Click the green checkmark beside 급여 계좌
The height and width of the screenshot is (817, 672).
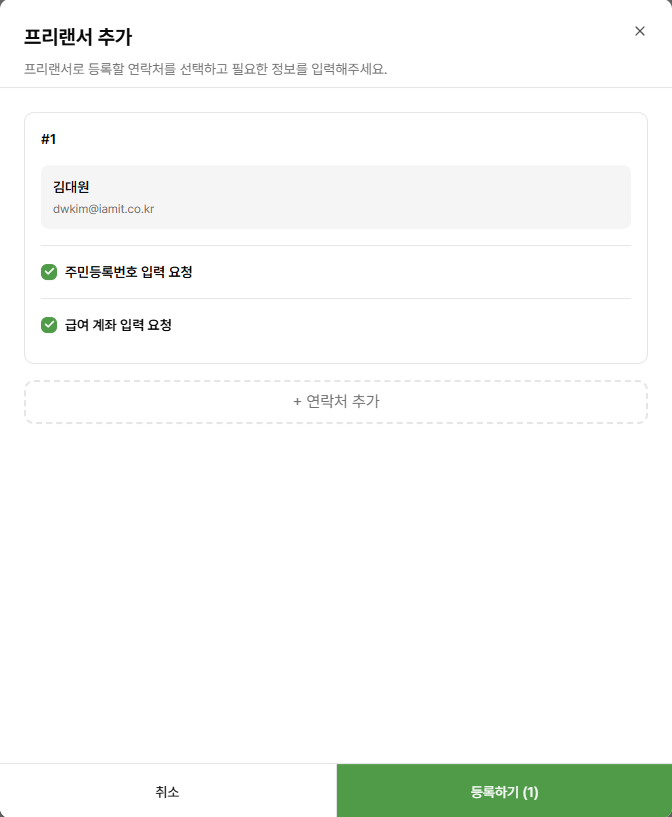(49, 325)
